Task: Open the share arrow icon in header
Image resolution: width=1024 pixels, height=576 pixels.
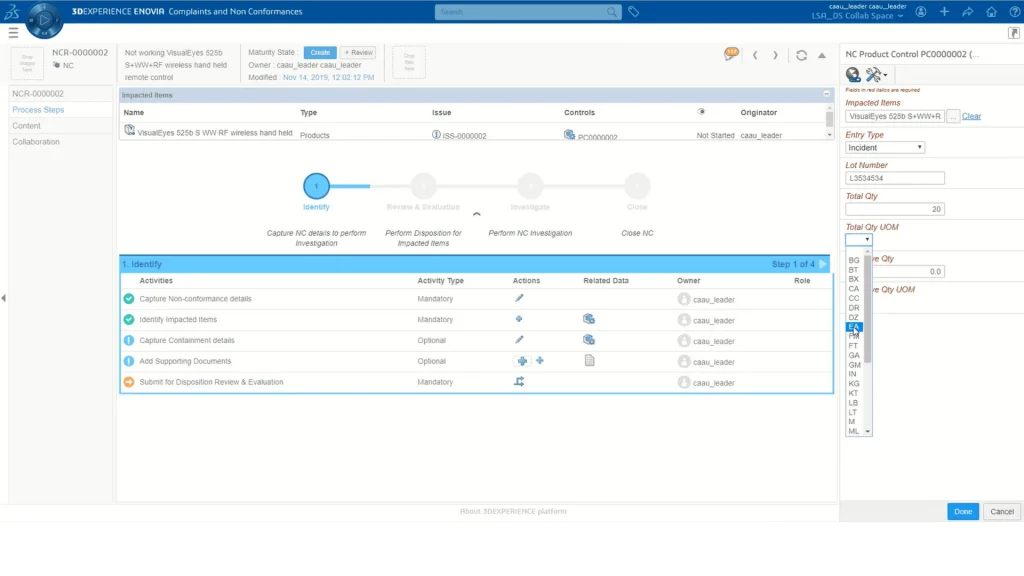Action: [967, 12]
